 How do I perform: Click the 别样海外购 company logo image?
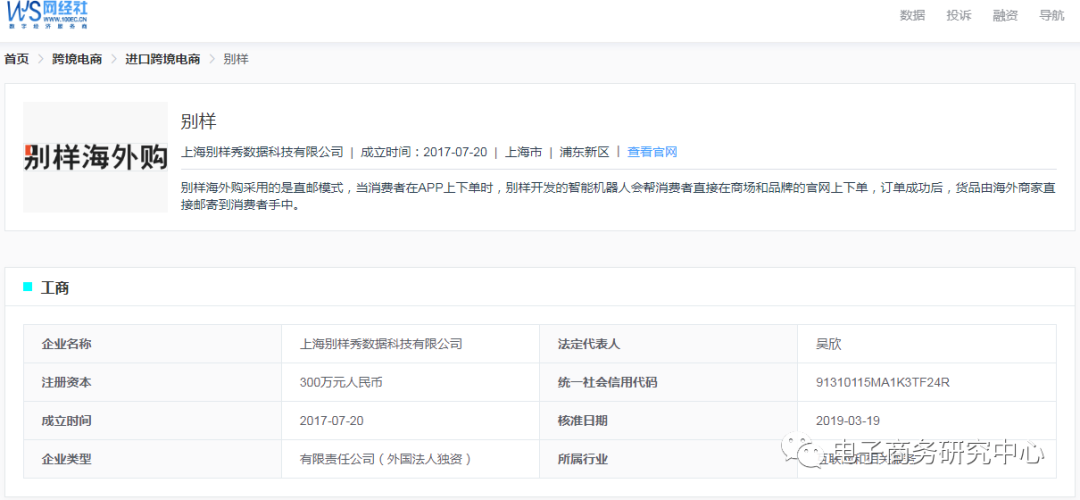96,157
